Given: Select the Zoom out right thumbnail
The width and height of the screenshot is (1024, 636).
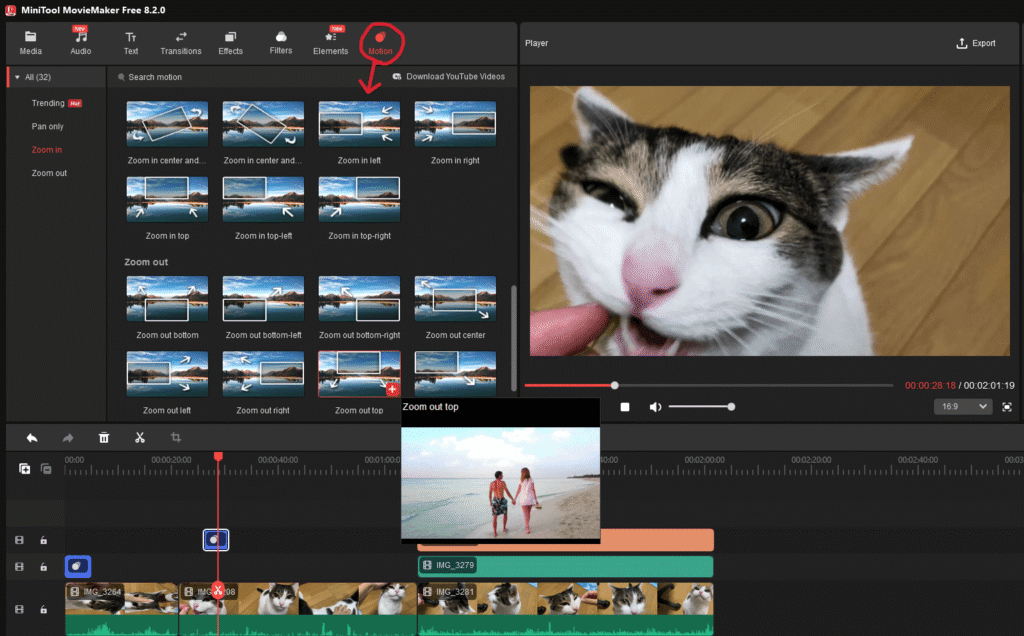Looking at the screenshot, I should pos(263,374).
